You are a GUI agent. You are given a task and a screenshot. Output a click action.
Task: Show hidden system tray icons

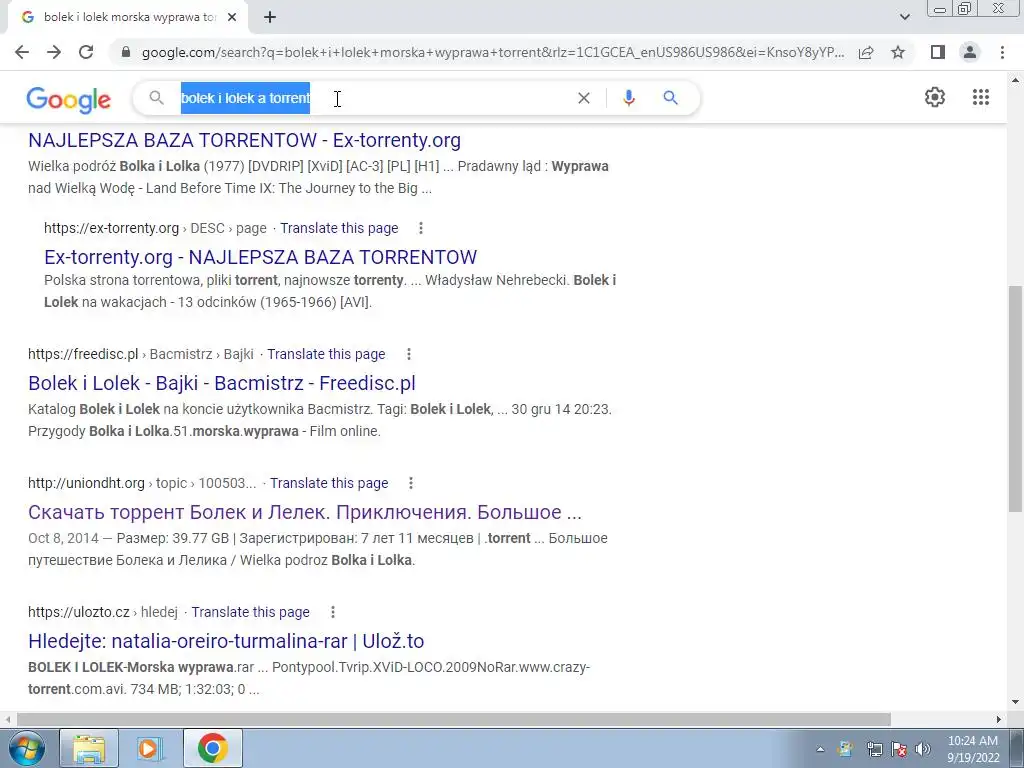[x=820, y=749]
